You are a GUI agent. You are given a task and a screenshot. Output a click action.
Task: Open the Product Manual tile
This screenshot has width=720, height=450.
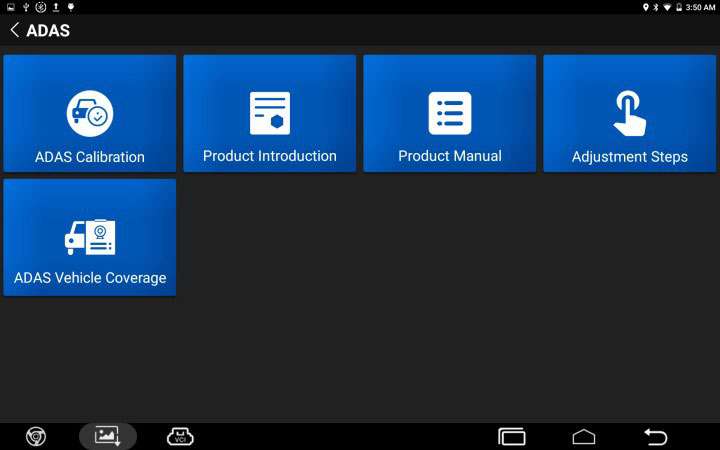pyautogui.click(x=450, y=113)
